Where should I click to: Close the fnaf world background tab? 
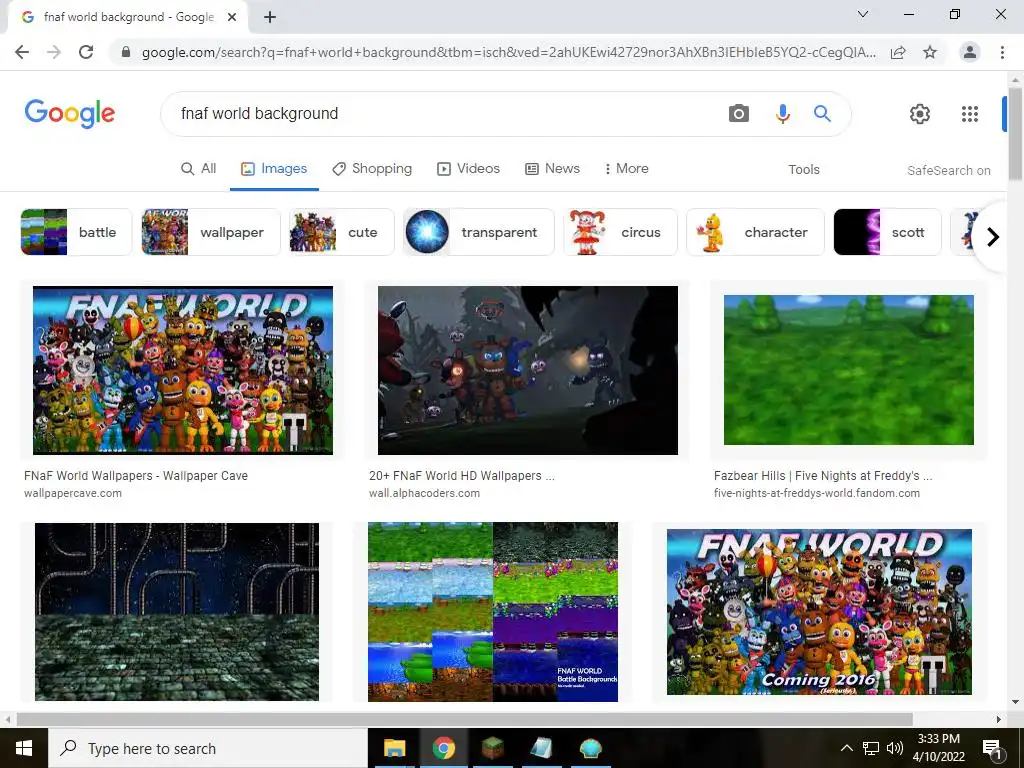coord(232,18)
